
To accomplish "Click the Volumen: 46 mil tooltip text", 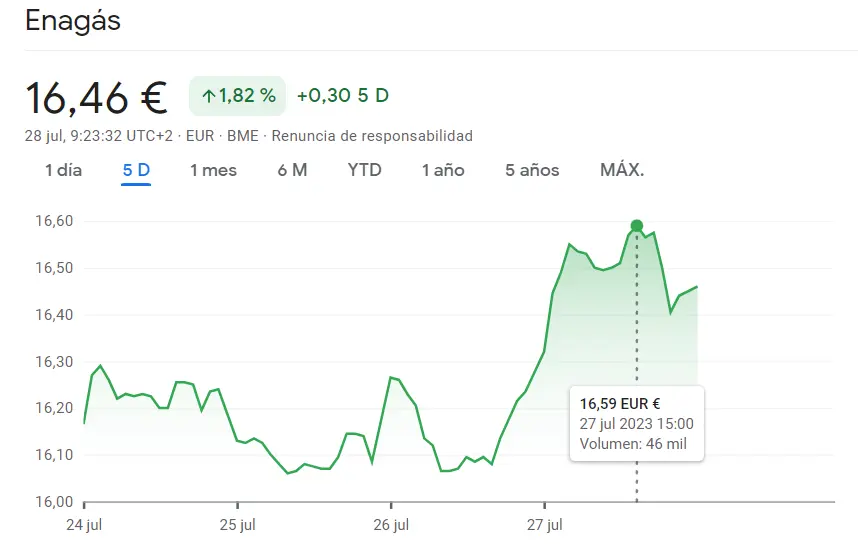I will [633, 443].
